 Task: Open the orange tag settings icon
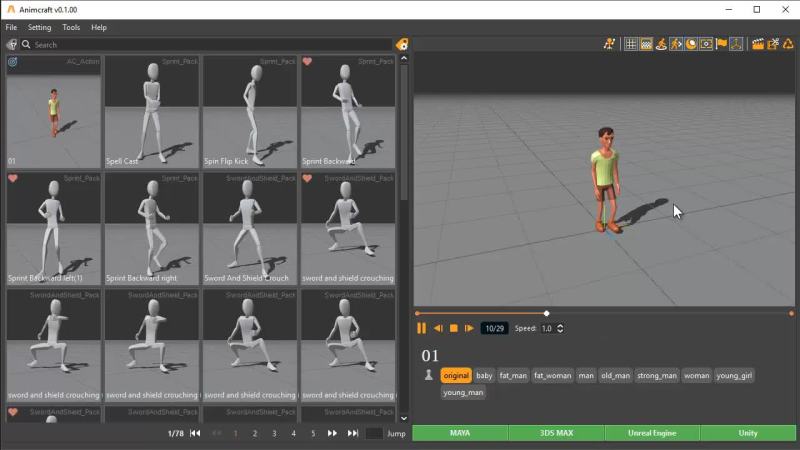click(402, 44)
